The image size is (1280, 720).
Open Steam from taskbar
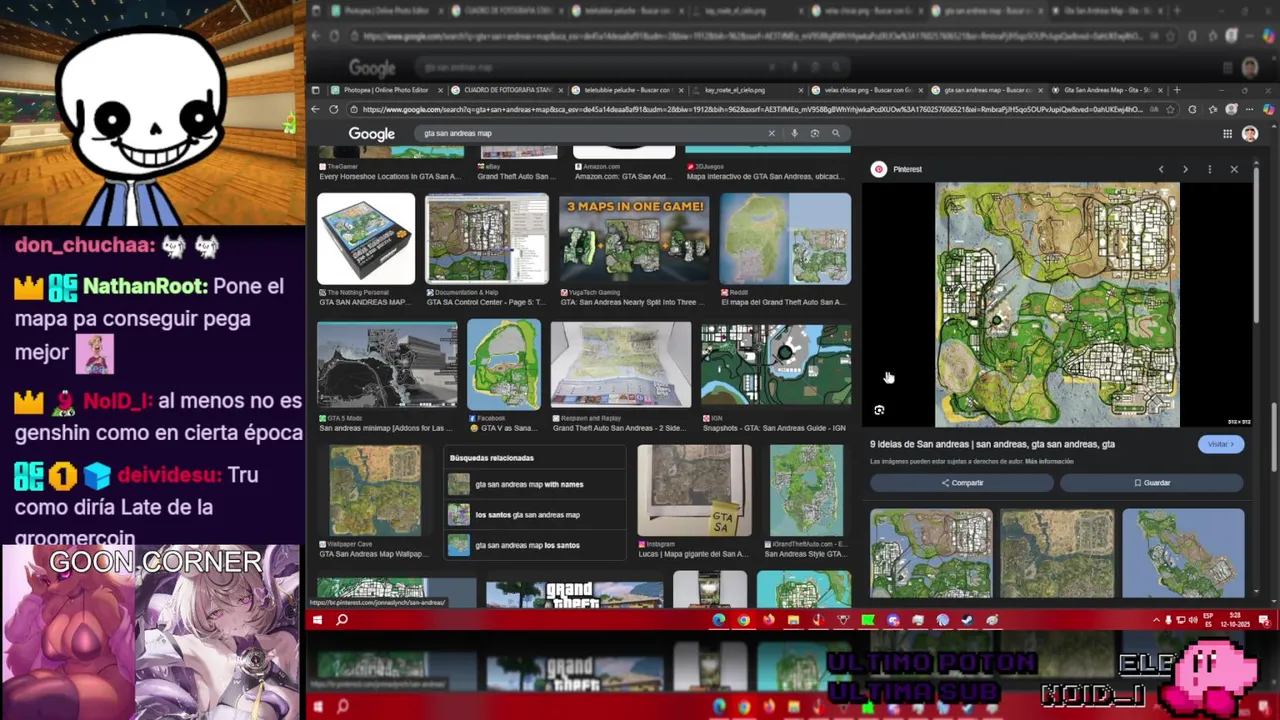click(967, 620)
